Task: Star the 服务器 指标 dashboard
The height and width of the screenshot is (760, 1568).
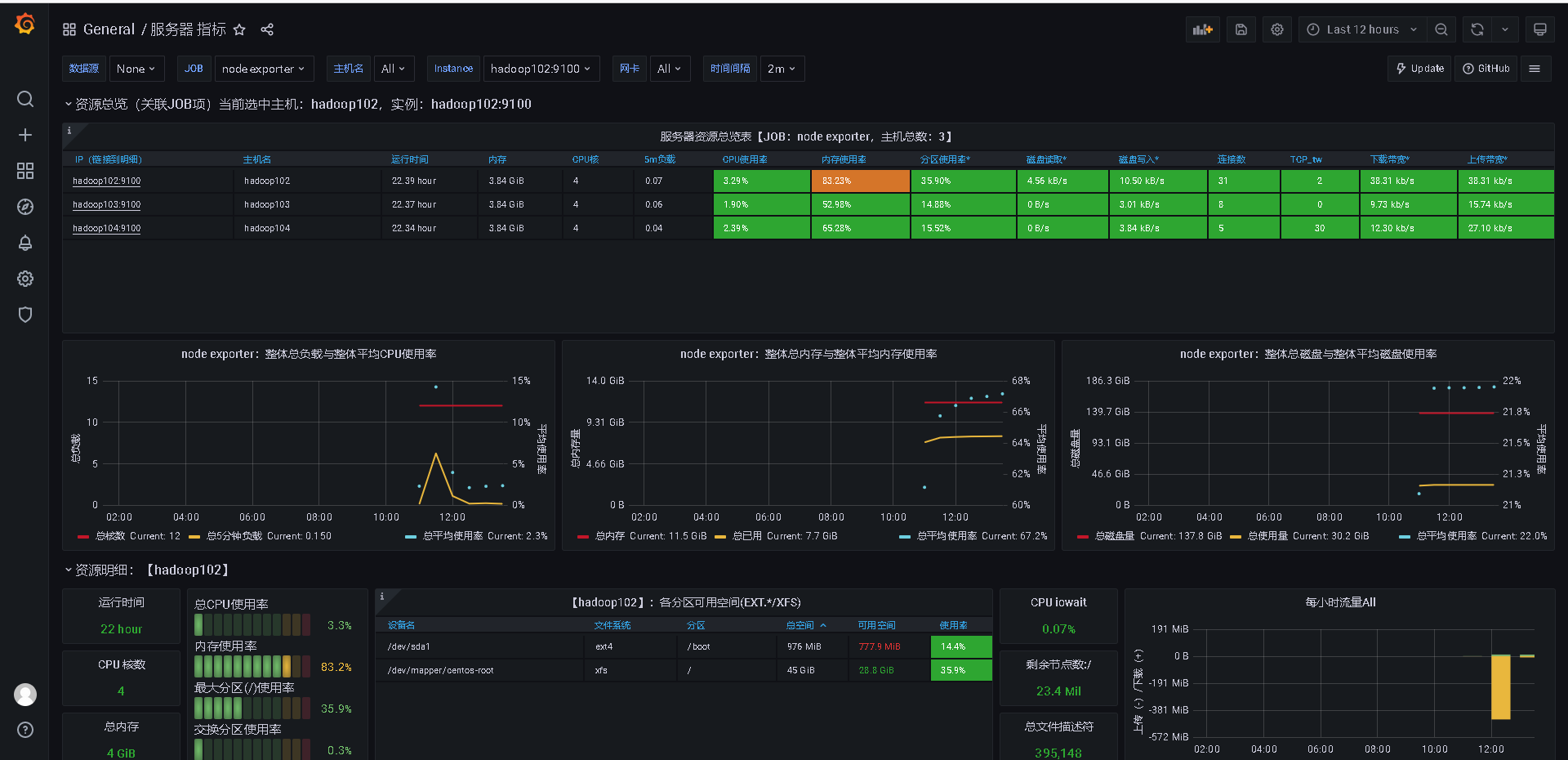Action: tap(238, 29)
